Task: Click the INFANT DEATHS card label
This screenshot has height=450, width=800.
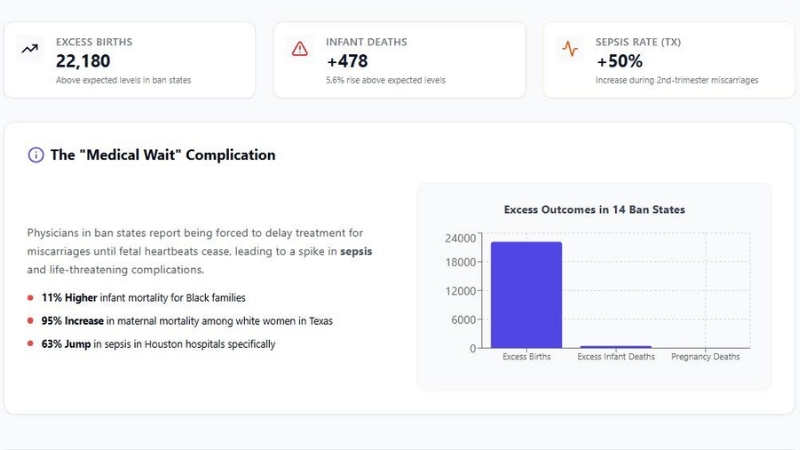Action: coord(366,42)
